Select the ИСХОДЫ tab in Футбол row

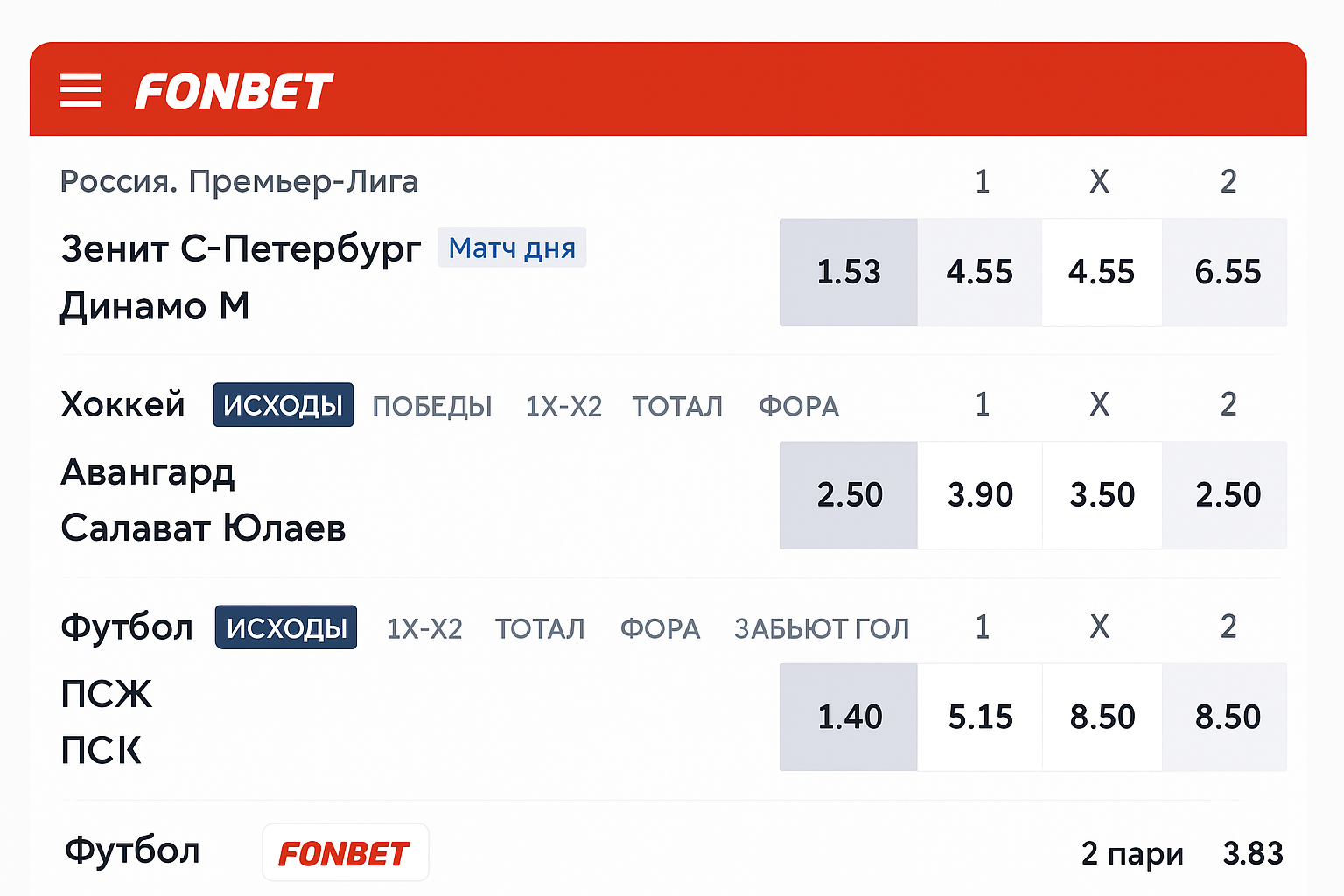coord(286,628)
